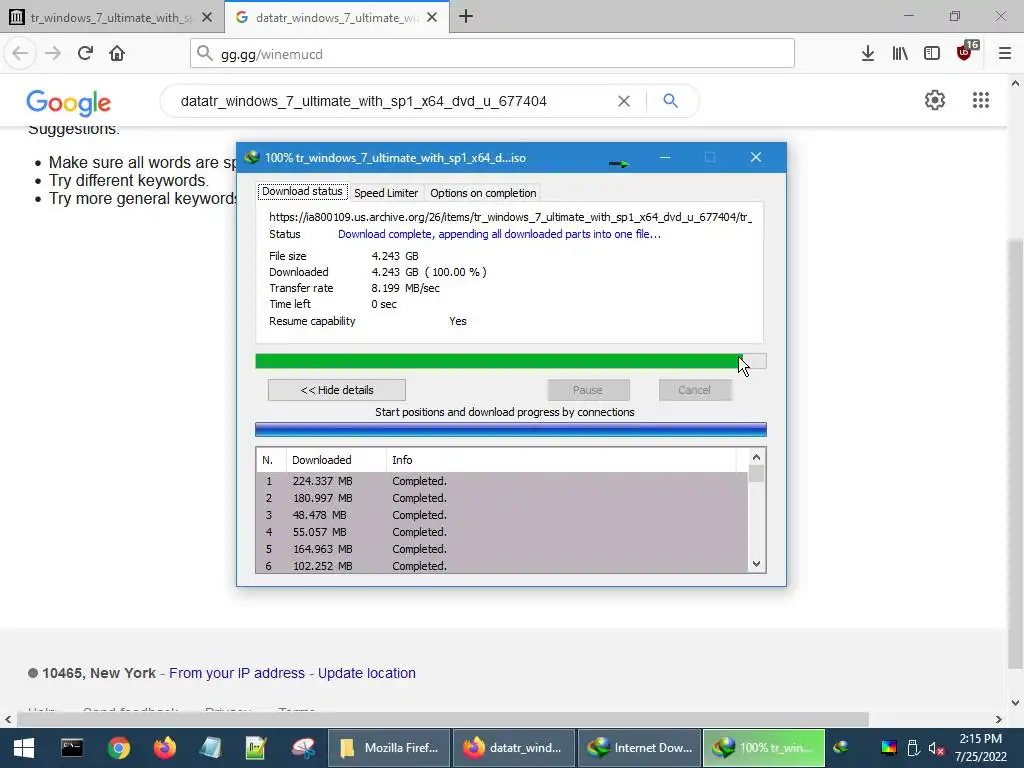Image resolution: width=1024 pixels, height=768 pixels.
Task: Switch to the Internet Dow... taskbar window
Action: (639, 748)
